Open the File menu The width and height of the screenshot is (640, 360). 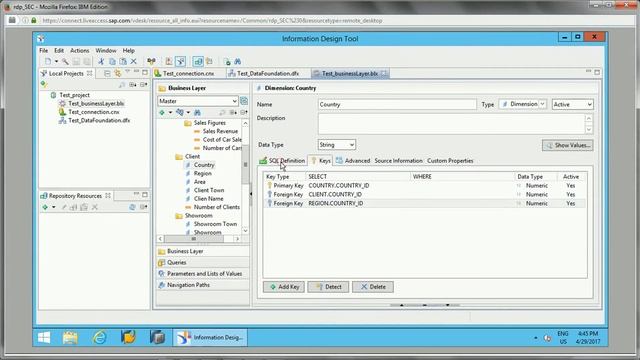[44, 51]
